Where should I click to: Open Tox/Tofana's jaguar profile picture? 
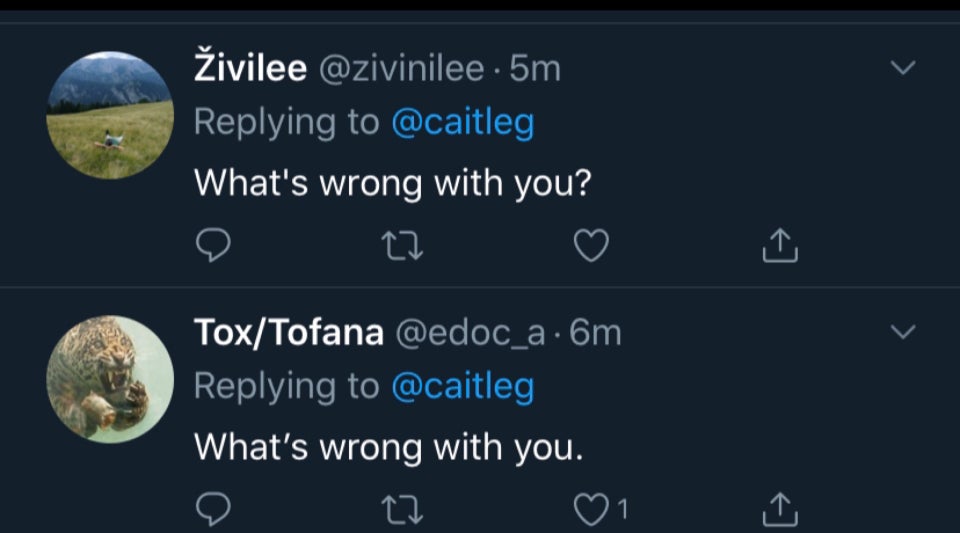109,379
